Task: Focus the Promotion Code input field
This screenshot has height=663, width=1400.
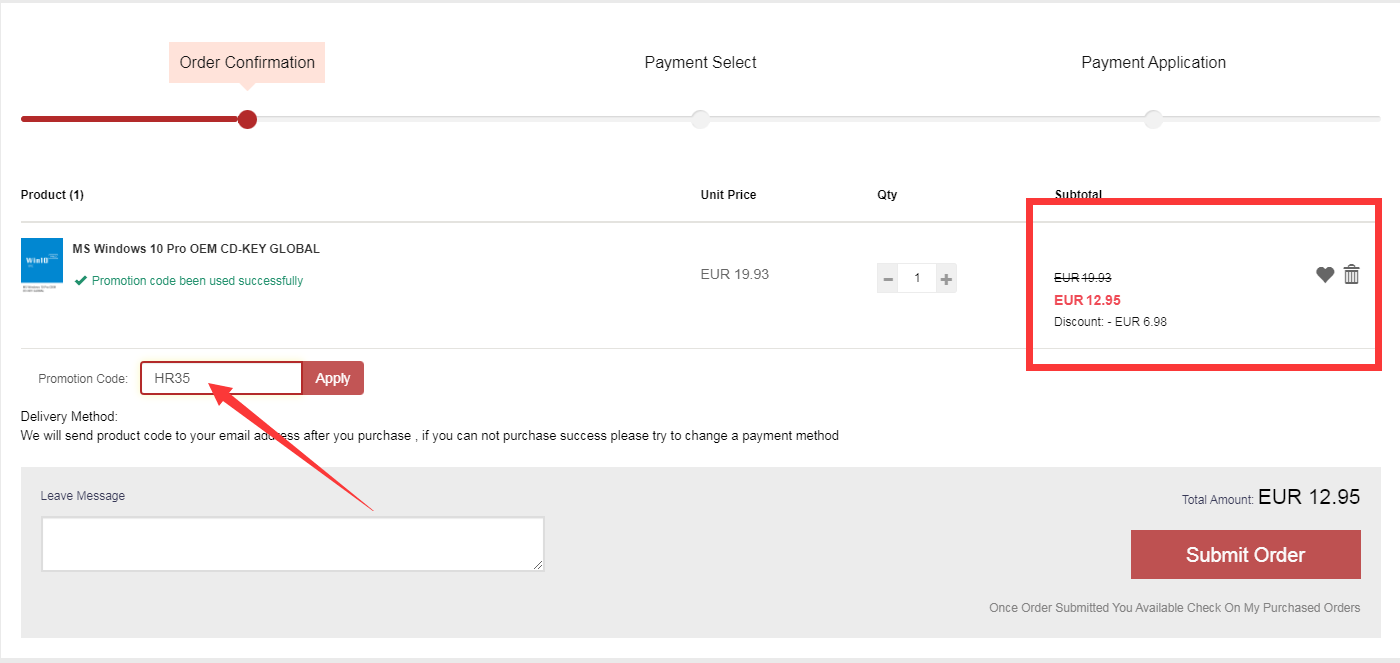Action: pyautogui.click(x=221, y=378)
